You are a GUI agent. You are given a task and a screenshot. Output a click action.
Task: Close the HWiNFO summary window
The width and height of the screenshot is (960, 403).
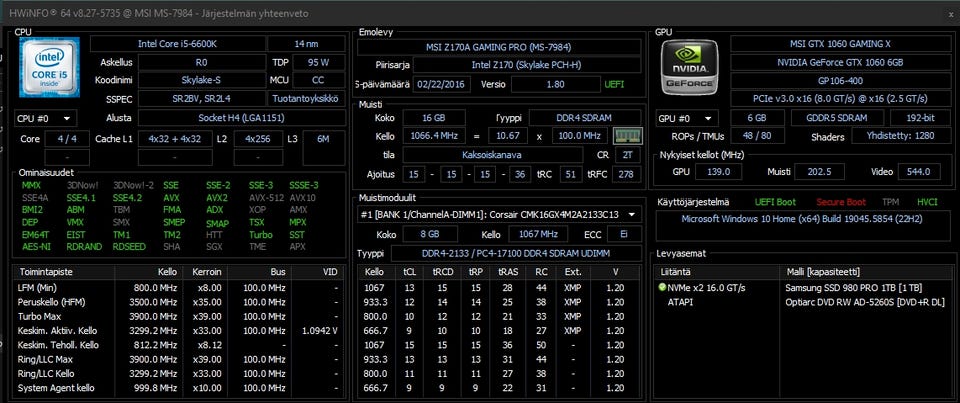pyautogui.click(x=950, y=14)
